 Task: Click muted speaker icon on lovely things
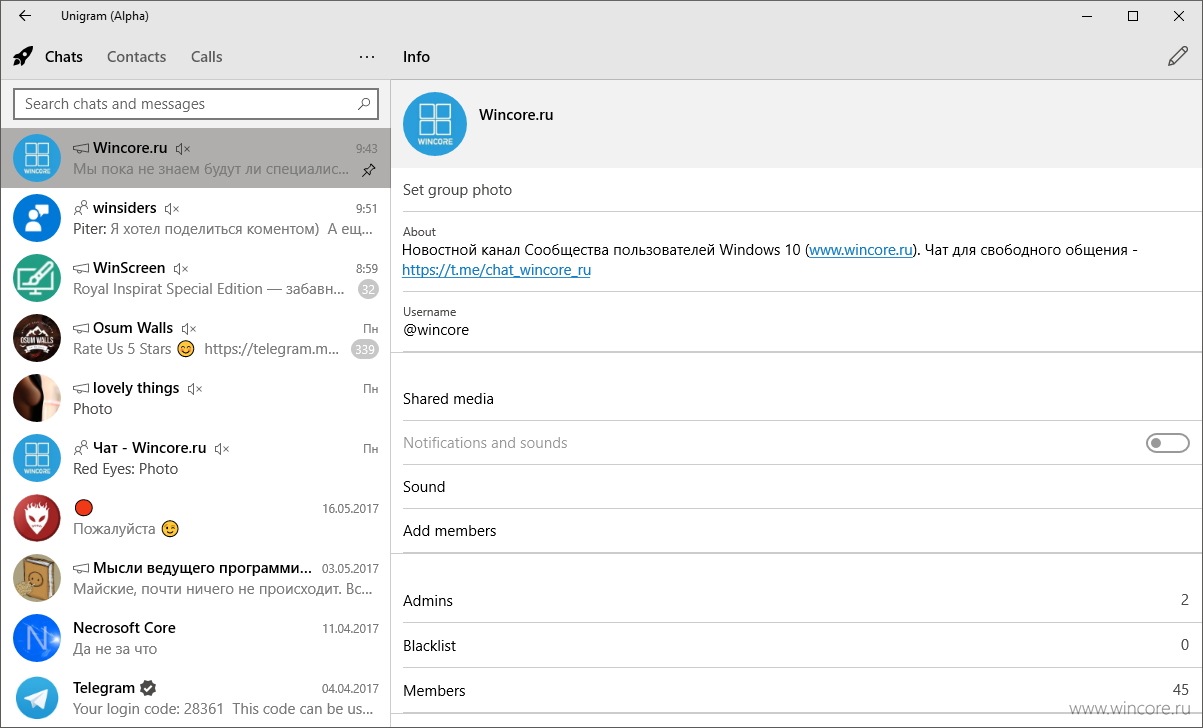click(x=195, y=388)
